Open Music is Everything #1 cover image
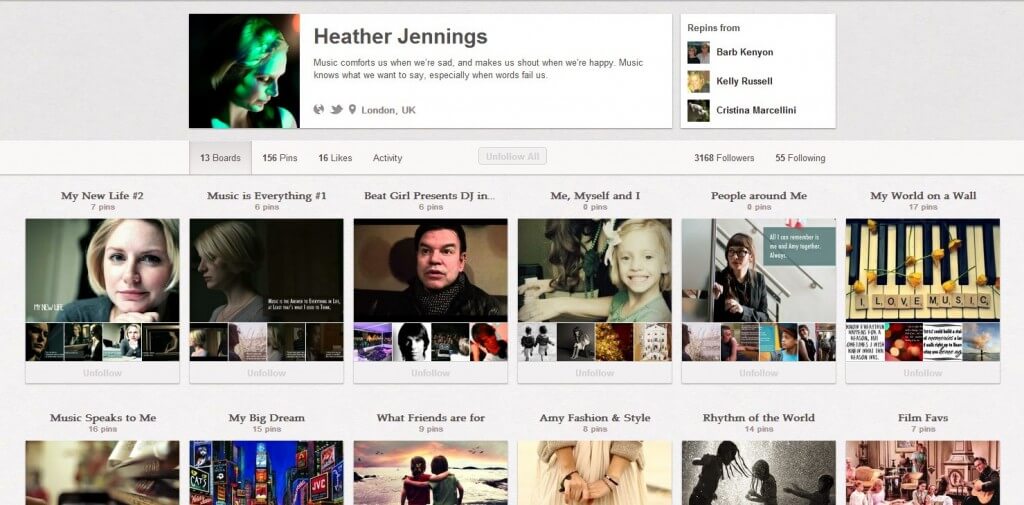 (x=266, y=270)
